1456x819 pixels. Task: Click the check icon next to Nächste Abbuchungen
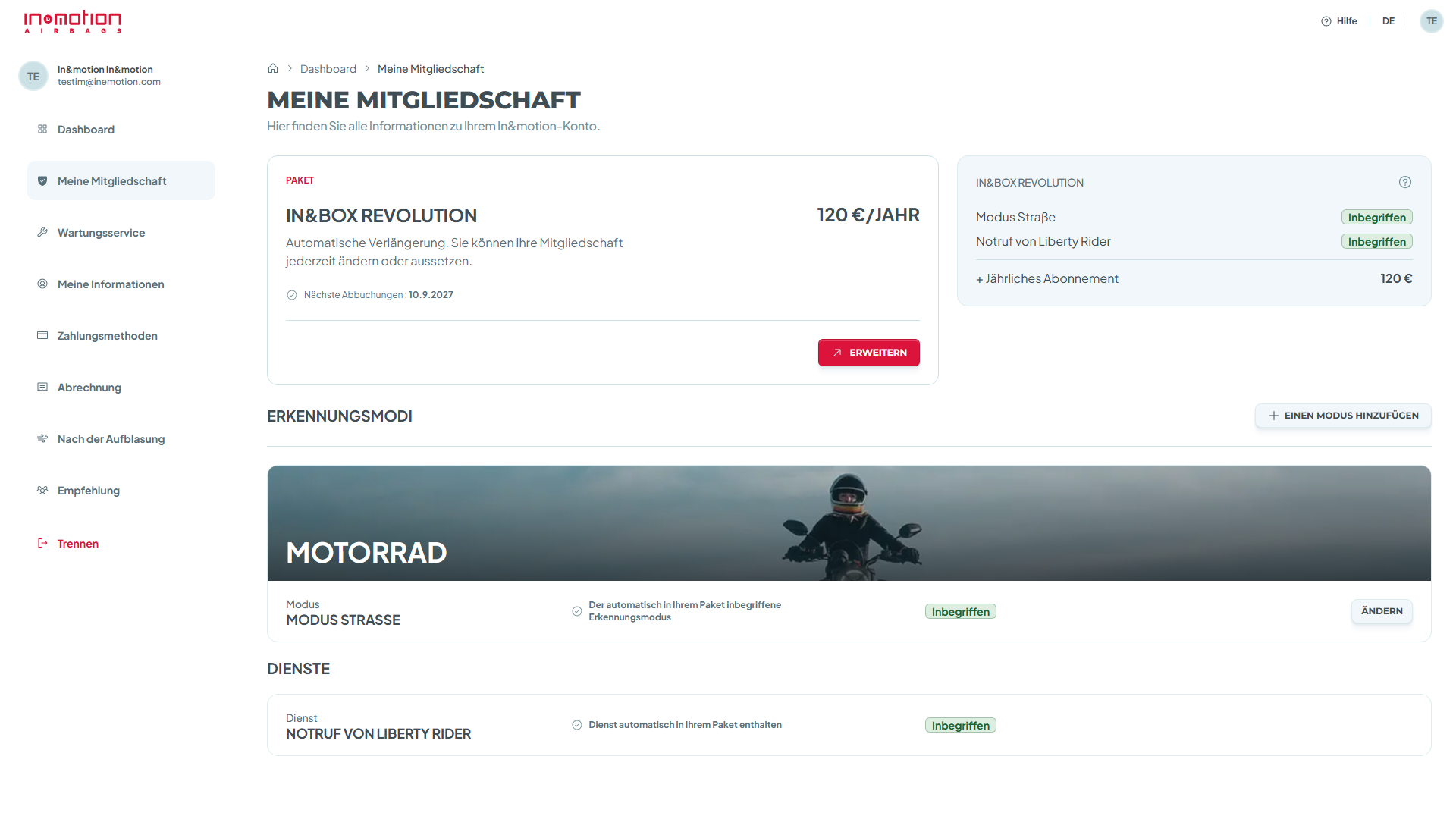292,295
